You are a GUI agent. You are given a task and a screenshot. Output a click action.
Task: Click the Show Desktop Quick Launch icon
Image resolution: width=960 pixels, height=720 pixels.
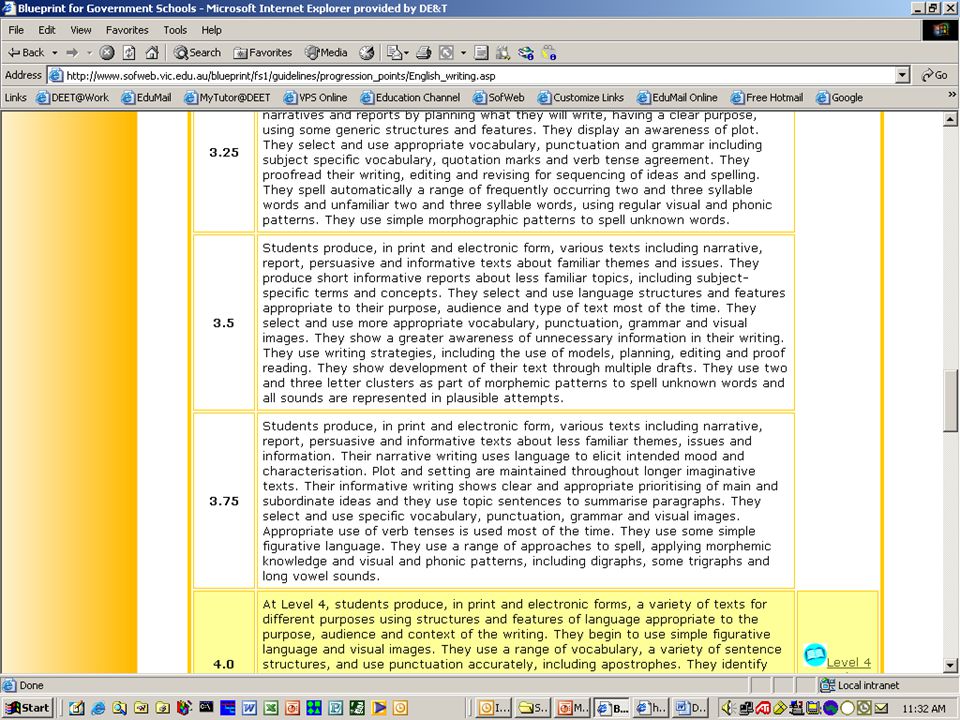[x=77, y=708]
